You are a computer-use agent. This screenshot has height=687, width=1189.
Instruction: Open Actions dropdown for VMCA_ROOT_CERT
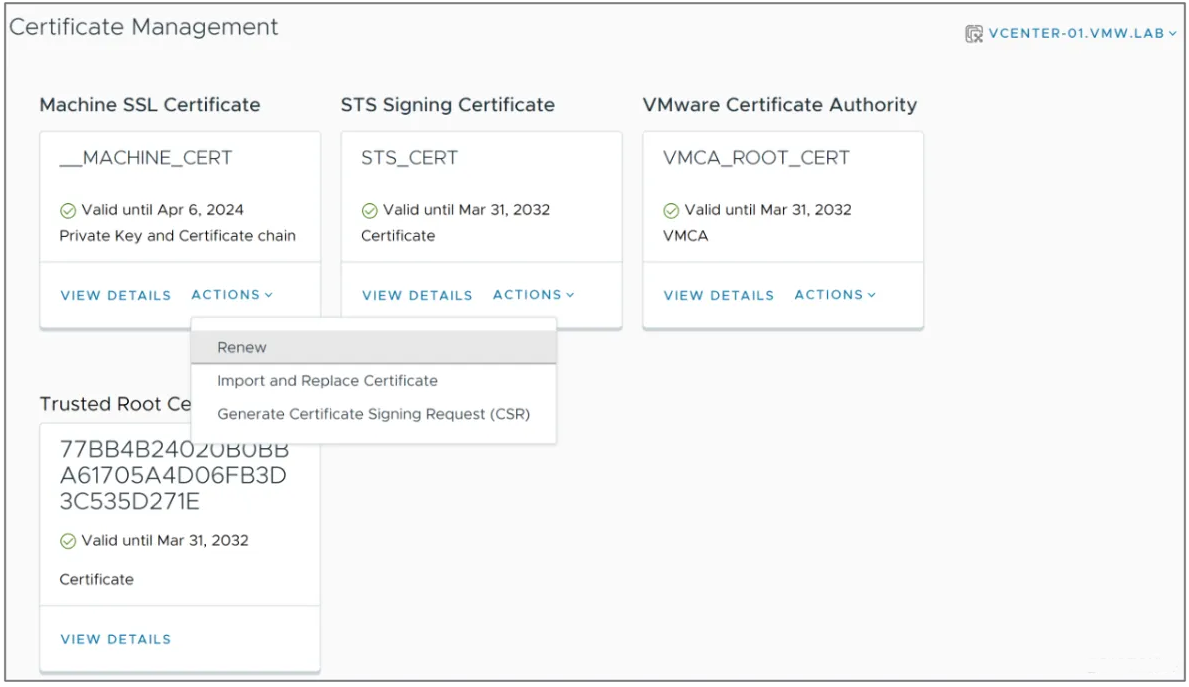click(x=835, y=294)
